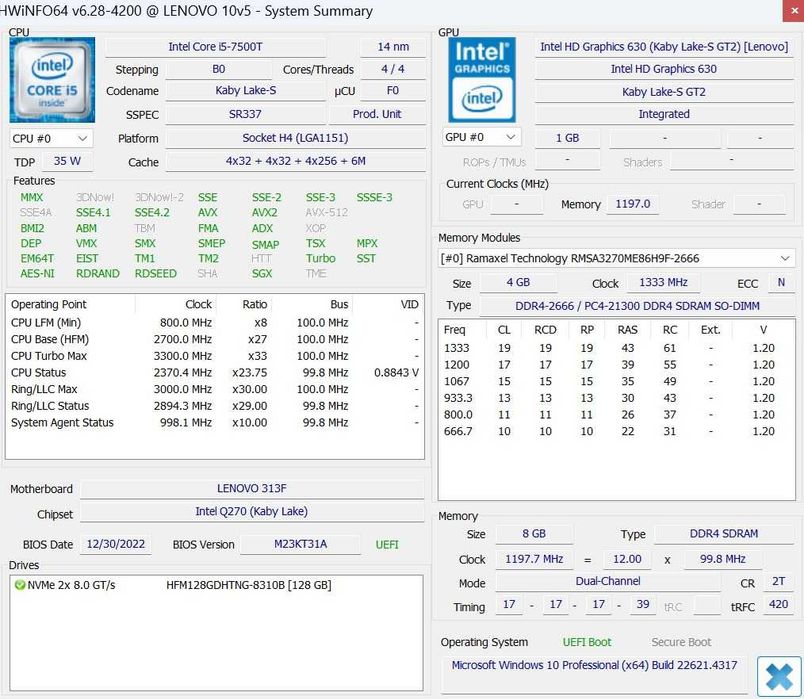This screenshot has height=699, width=804.
Task: Click the Socket H4 (LGA1151) platform field
Action: pyautogui.click(x=295, y=138)
